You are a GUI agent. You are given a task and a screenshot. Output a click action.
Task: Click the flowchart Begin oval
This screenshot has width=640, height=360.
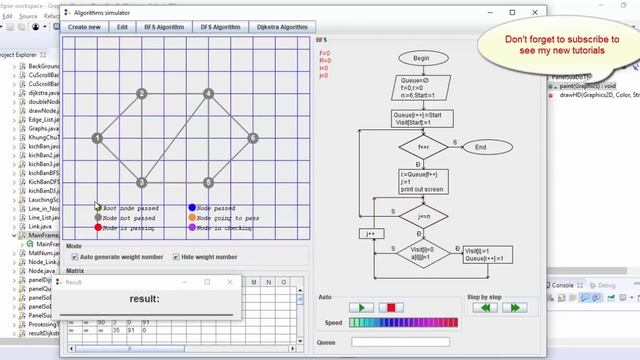(x=423, y=58)
